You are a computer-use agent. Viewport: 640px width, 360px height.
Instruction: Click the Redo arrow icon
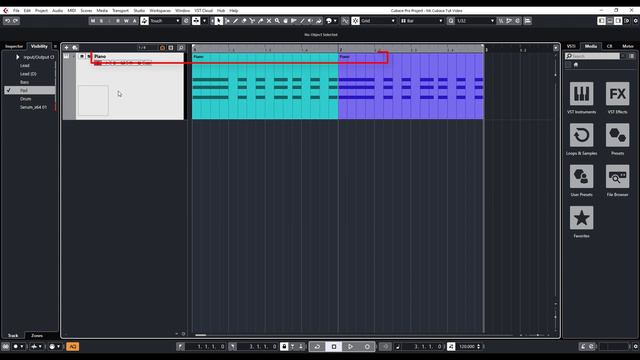[x=16, y=21]
